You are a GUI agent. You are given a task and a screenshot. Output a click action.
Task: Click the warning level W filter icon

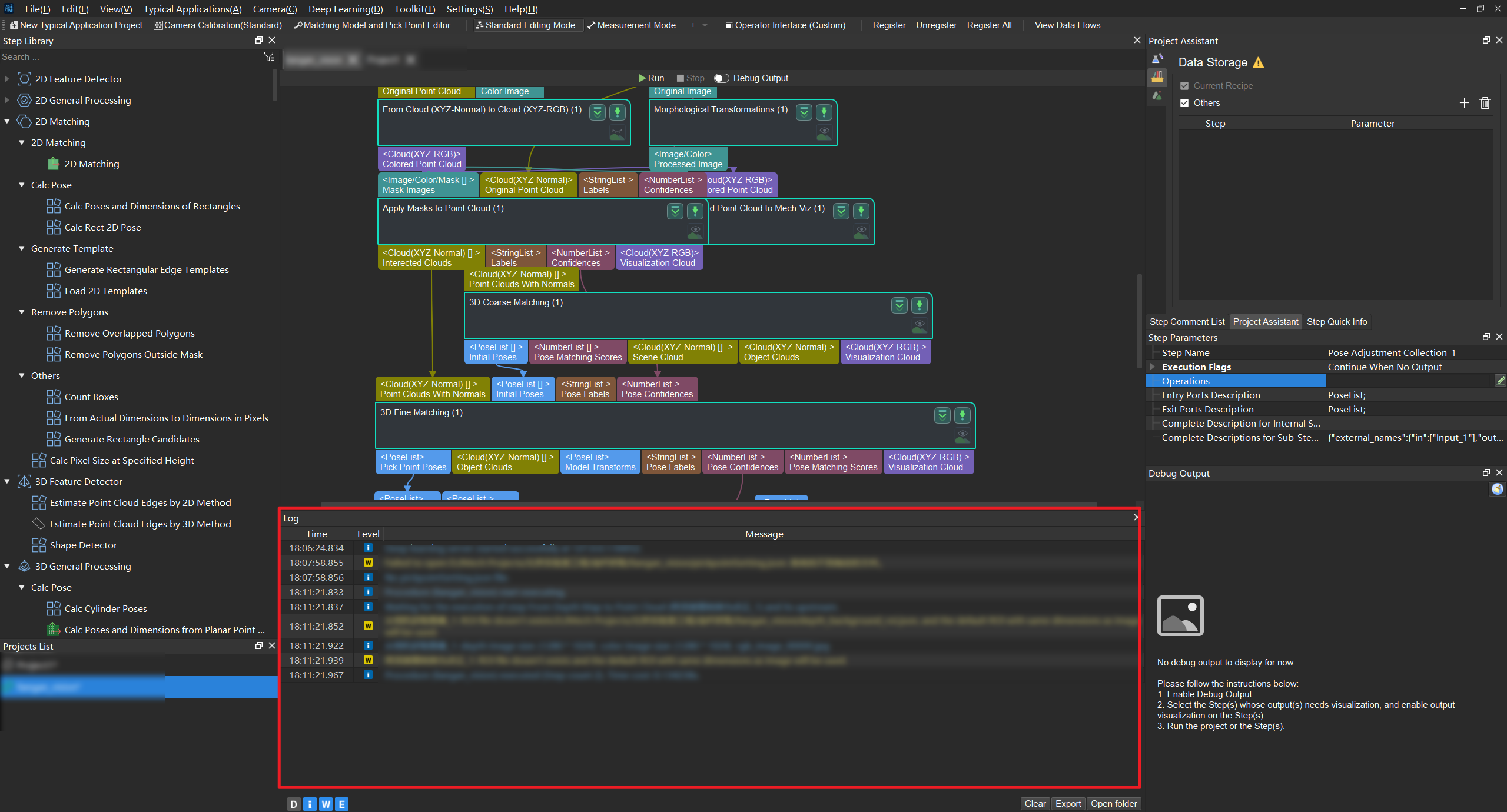tap(326, 804)
